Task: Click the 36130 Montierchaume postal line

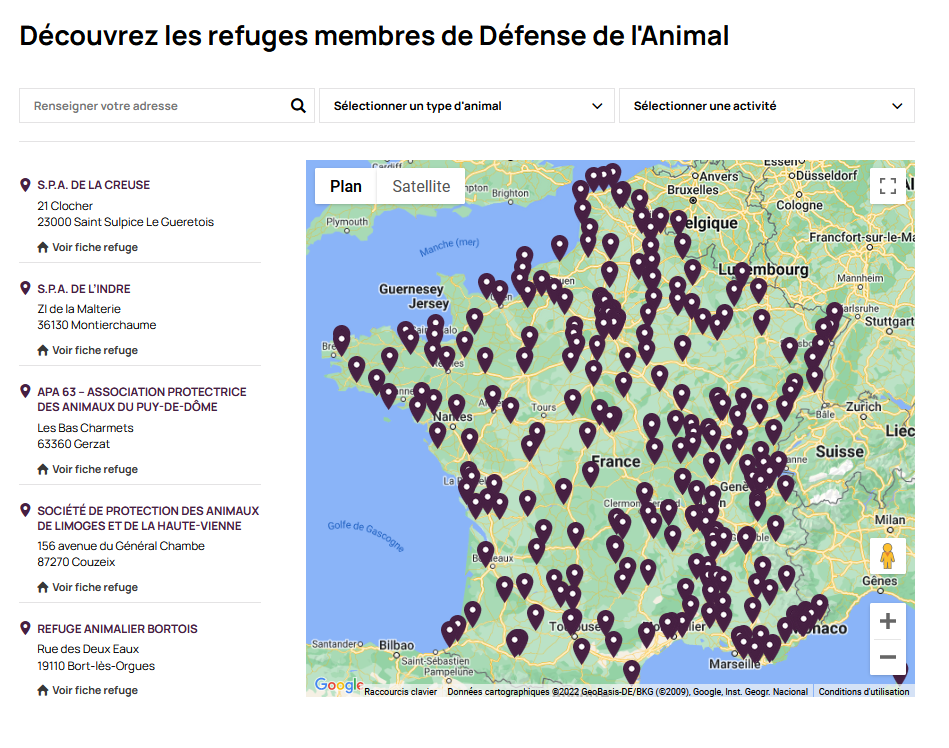Action: point(97,325)
